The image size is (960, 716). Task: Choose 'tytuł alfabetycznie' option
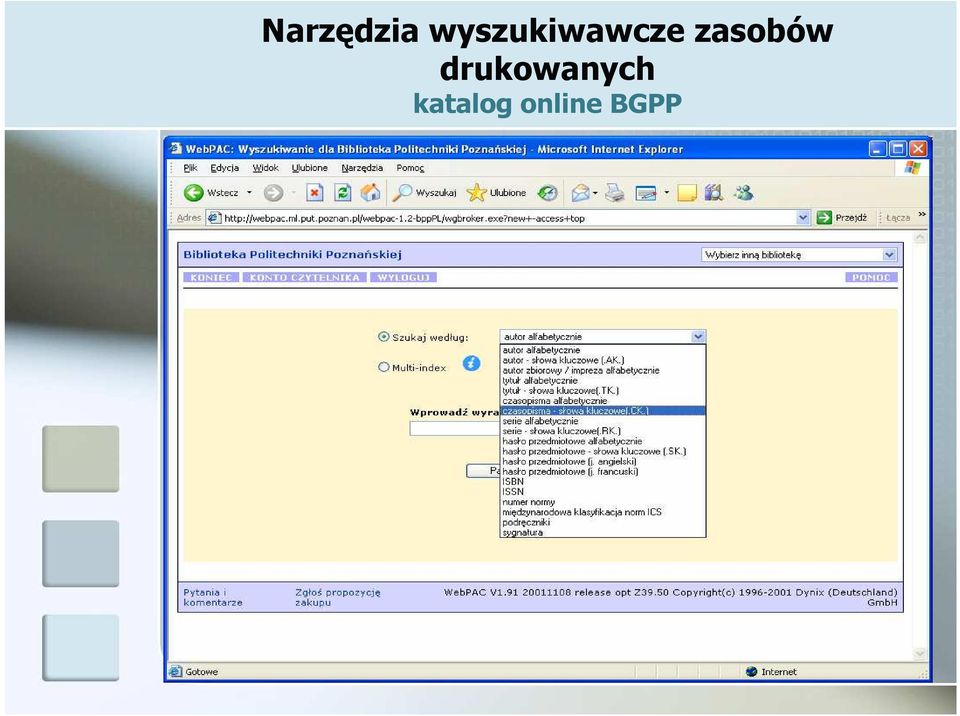click(x=603, y=380)
